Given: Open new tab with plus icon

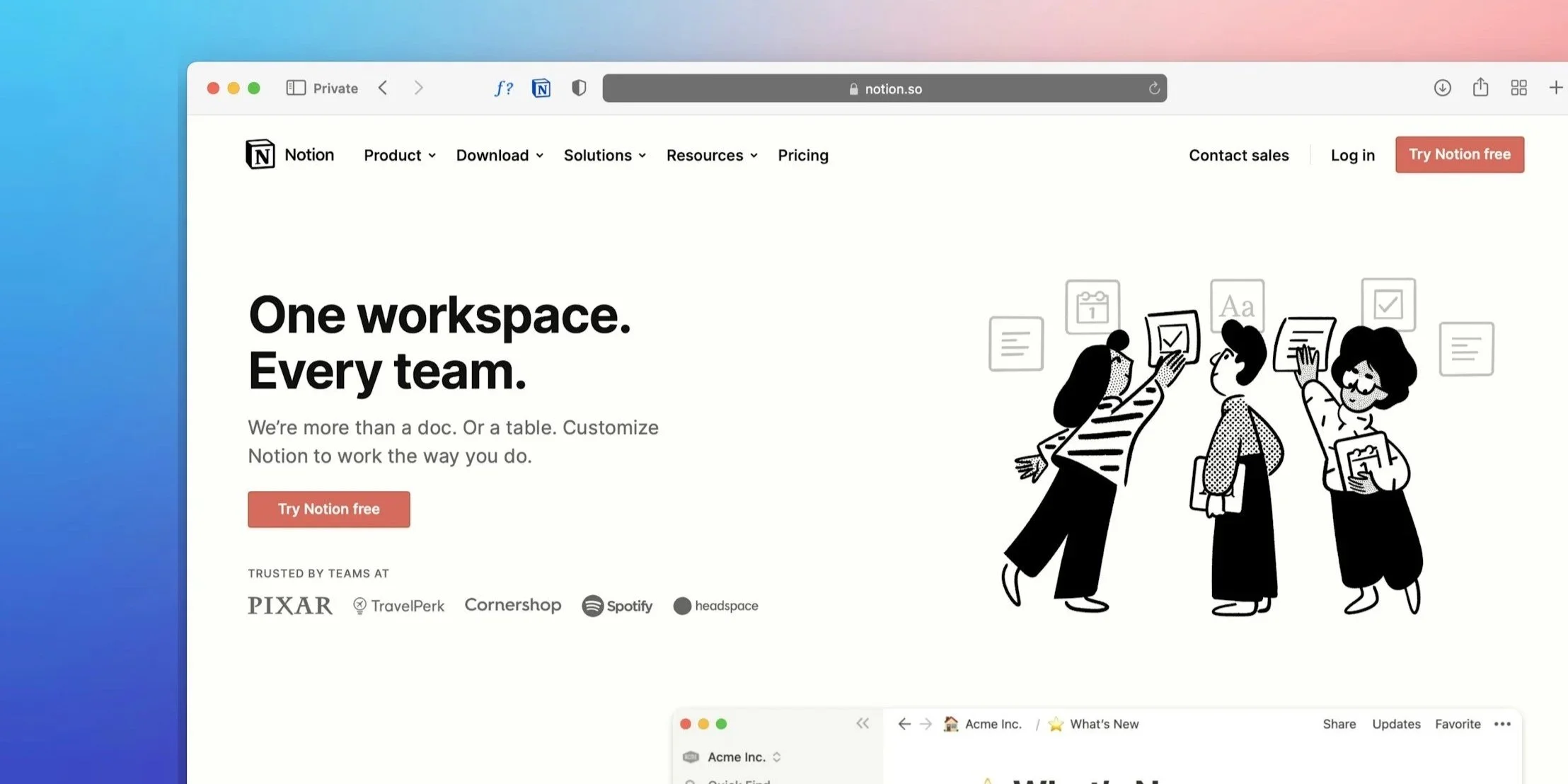Looking at the screenshot, I should pyautogui.click(x=1555, y=88).
